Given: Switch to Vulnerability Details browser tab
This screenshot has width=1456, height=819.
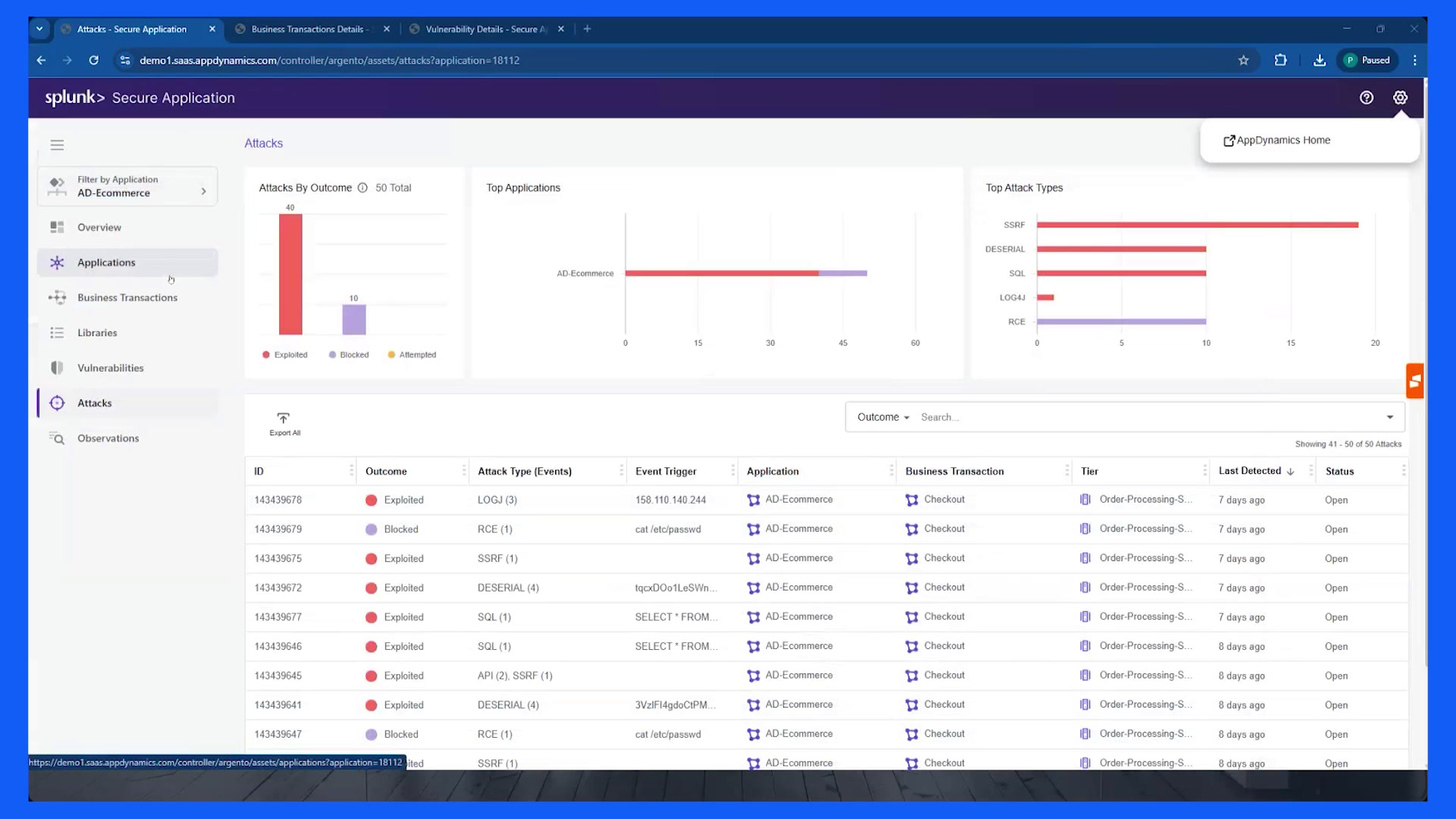Looking at the screenshot, I should pos(485,29).
